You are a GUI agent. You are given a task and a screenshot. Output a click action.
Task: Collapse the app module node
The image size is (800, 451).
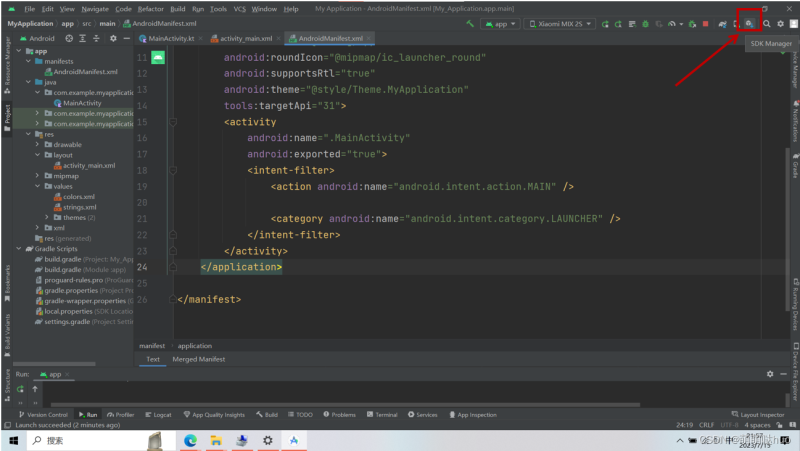coord(19,51)
